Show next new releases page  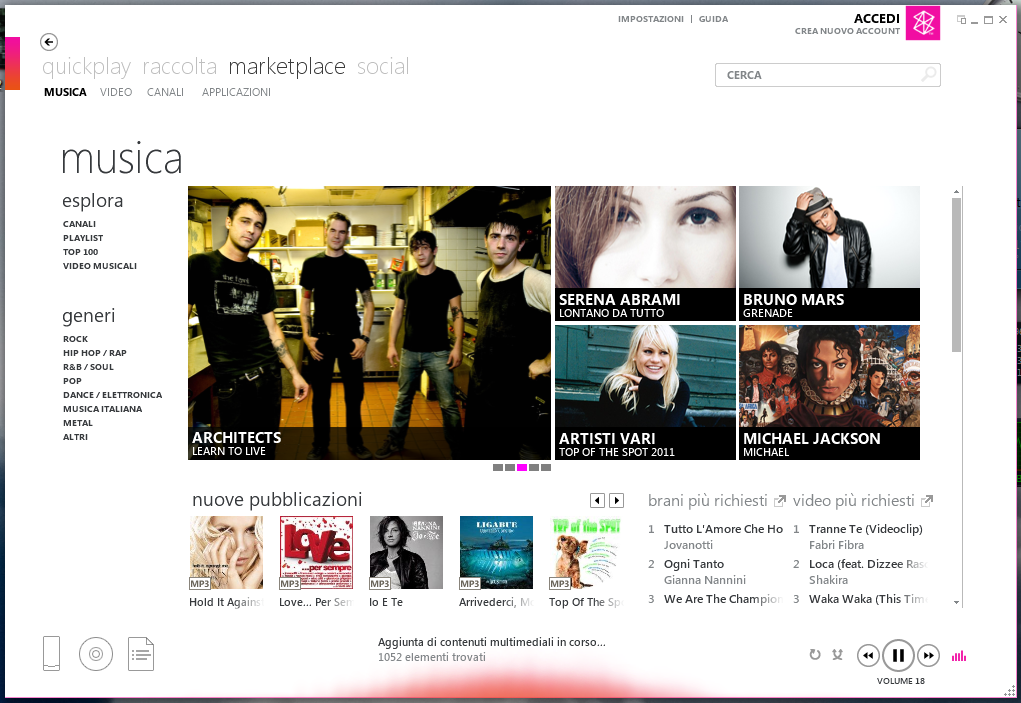coord(617,500)
